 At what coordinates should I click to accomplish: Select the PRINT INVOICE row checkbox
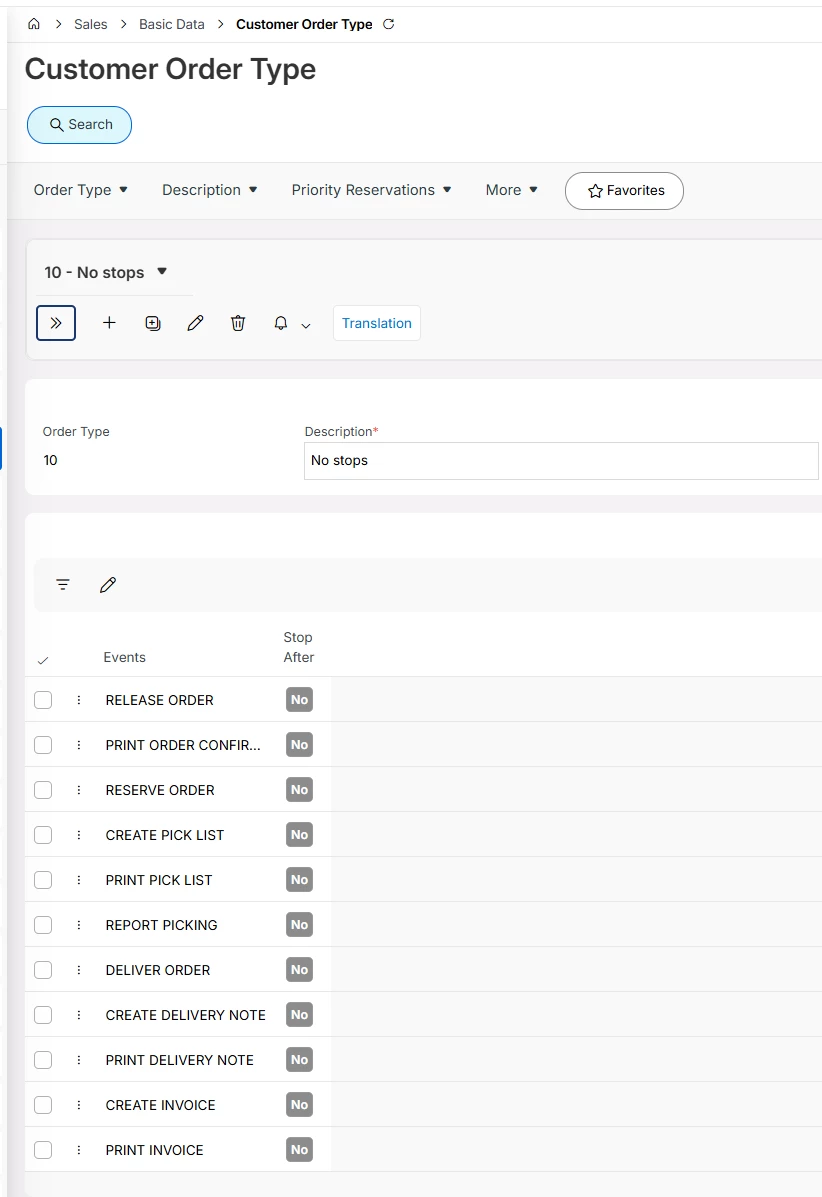coord(44,1150)
